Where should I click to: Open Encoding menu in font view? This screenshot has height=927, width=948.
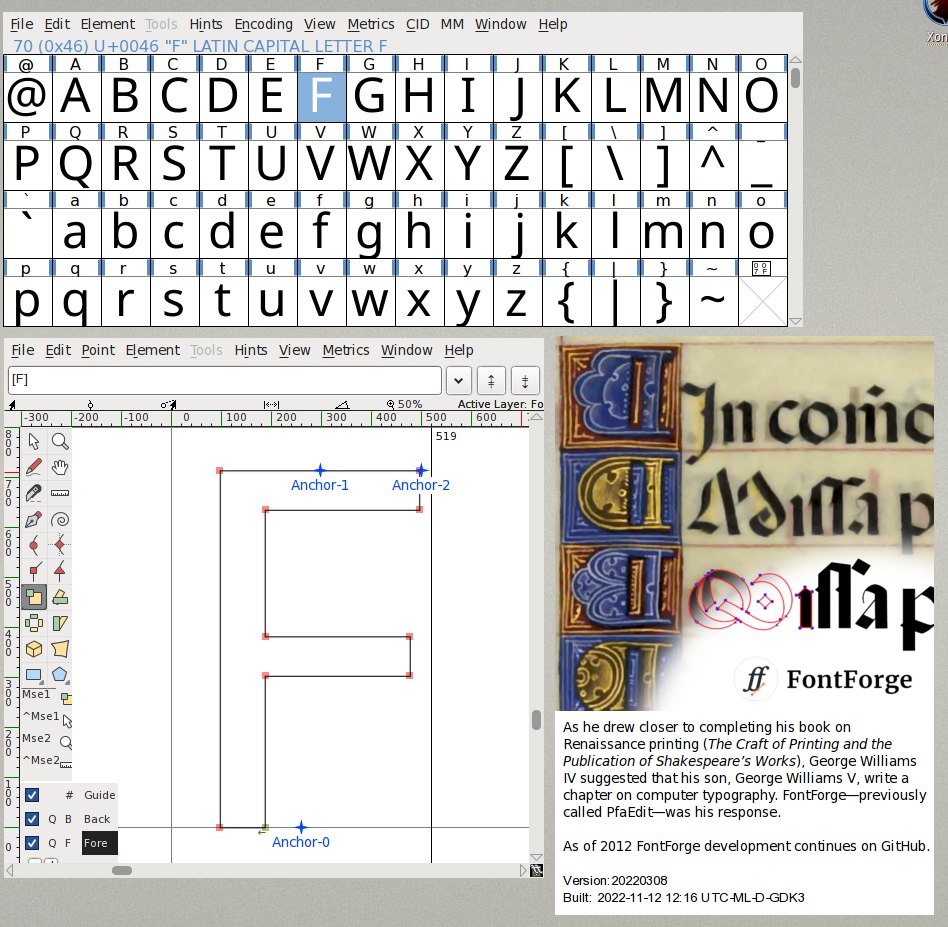tap(264, 24)
